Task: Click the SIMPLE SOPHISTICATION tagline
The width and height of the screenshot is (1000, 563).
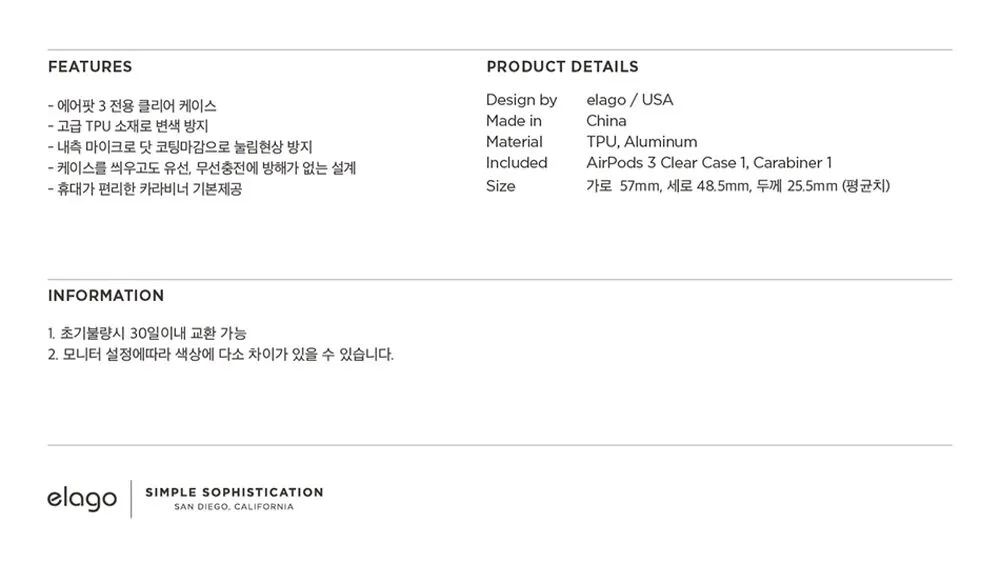Action: pyautogui.click(x=234, y=492)
